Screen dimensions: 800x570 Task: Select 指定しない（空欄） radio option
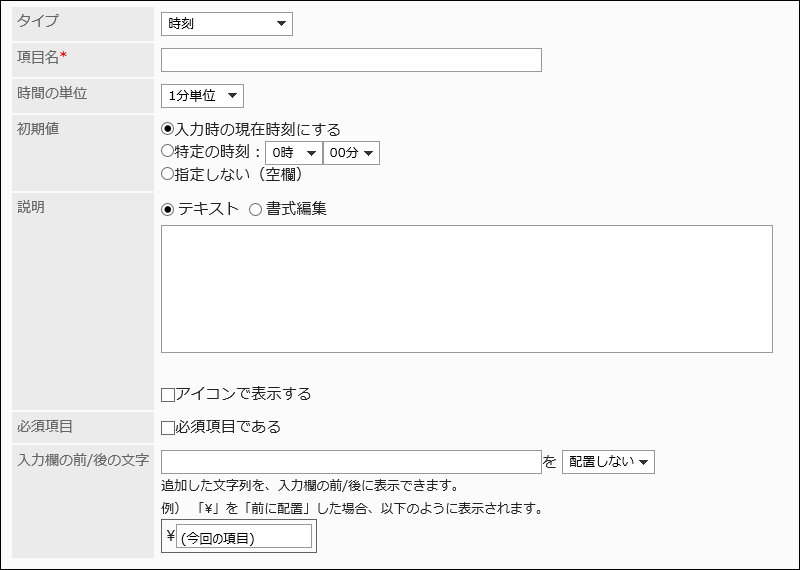click(x=167, y=174)
